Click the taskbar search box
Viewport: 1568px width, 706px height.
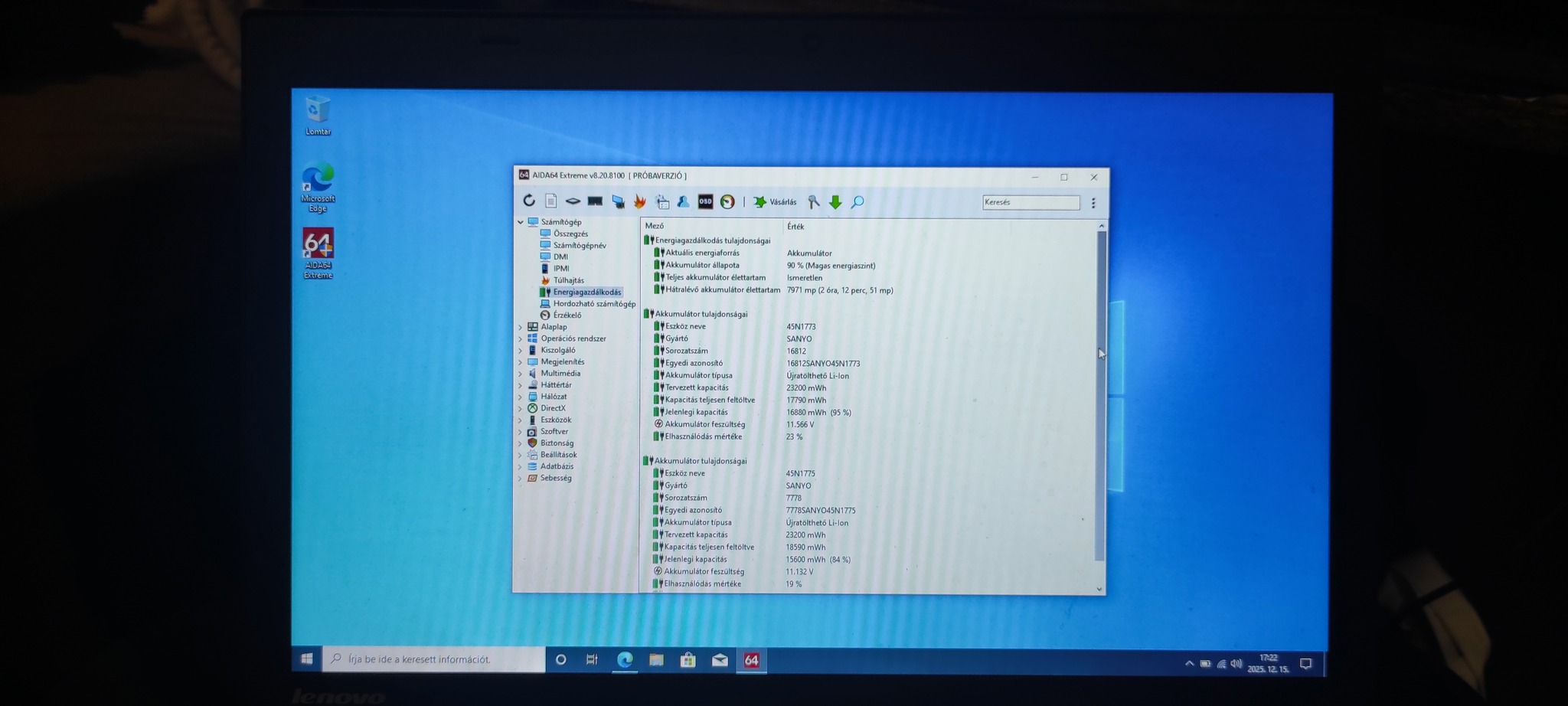click(x=434, y=659)
